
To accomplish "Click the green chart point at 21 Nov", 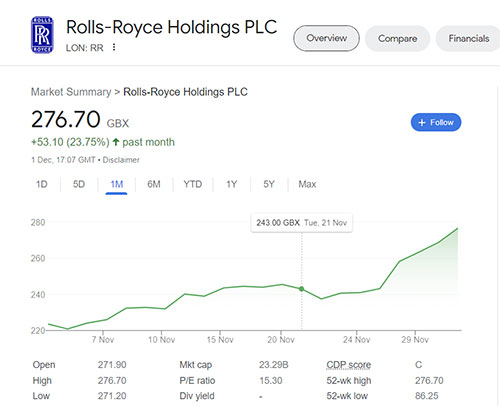I will 301,289.
